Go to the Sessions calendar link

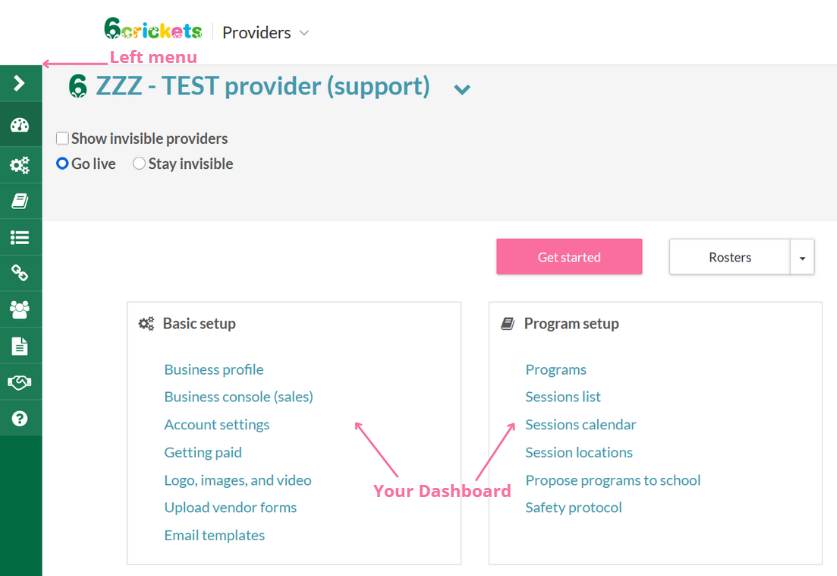[580, 425]
